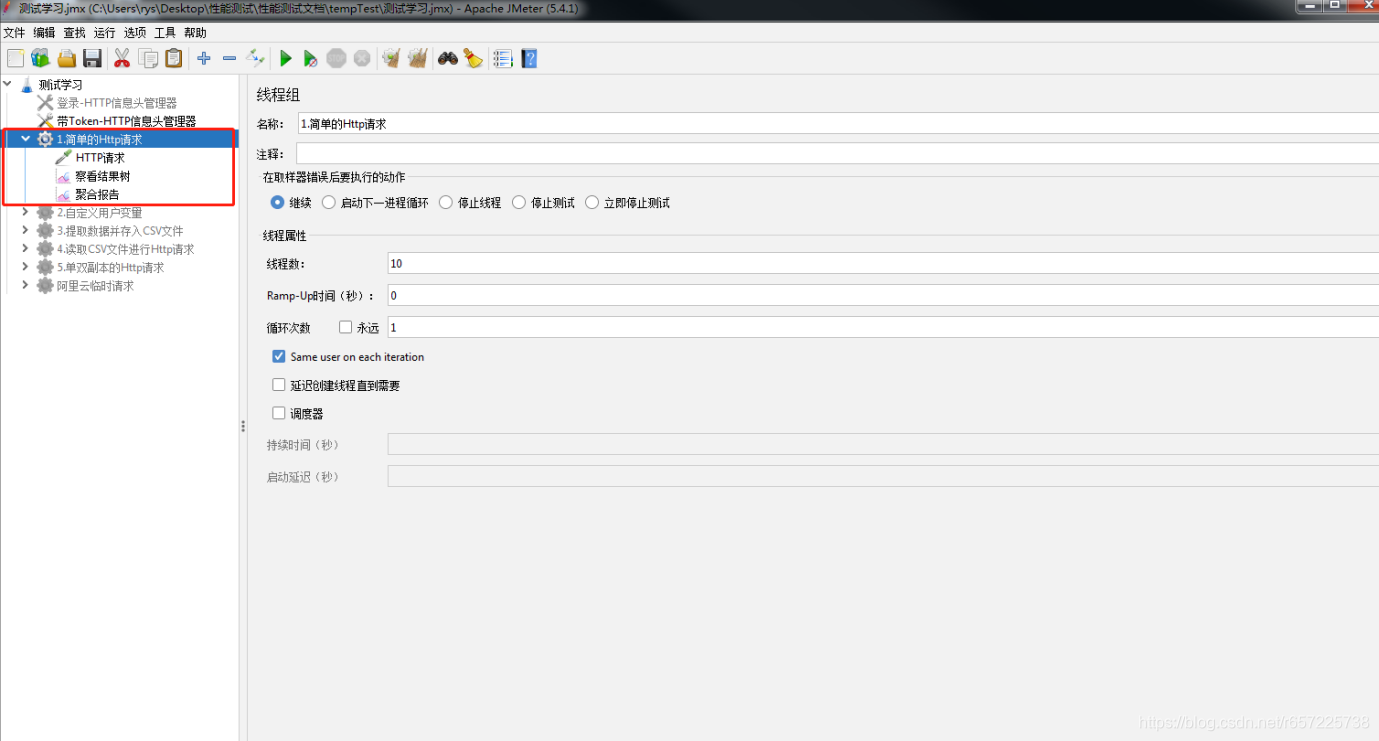
Task: Click the Ramp-Up时间 input field
Action: coord(883,295)
